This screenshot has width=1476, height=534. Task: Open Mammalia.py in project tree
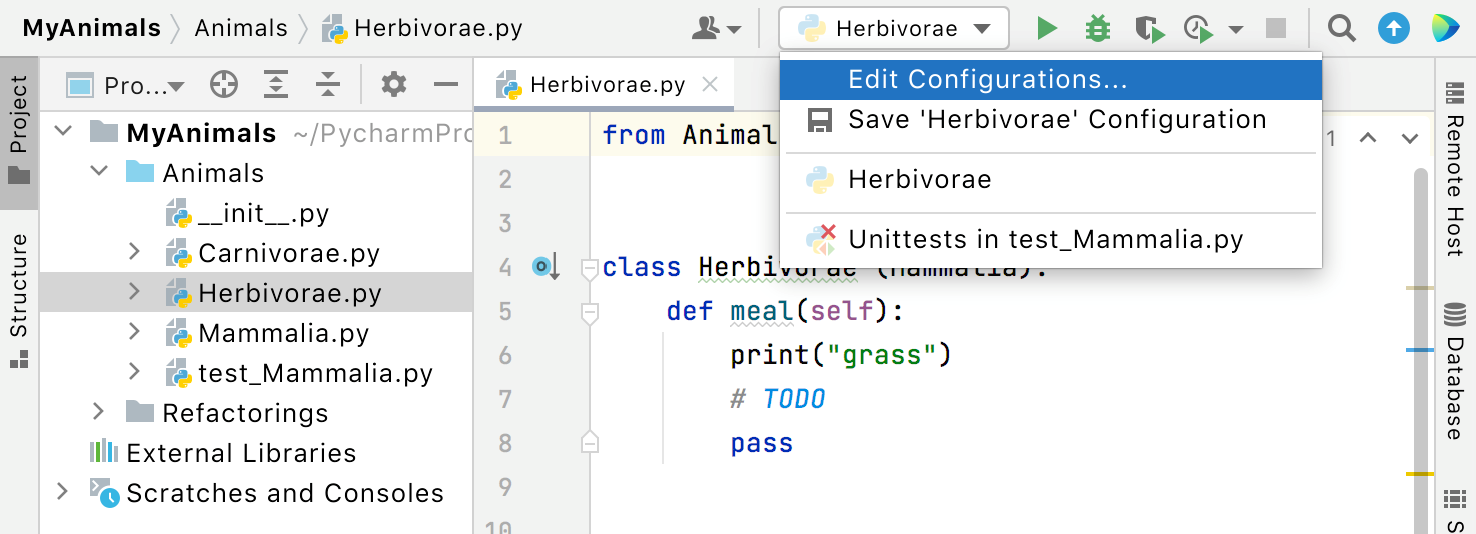click(x=283, y=333)
